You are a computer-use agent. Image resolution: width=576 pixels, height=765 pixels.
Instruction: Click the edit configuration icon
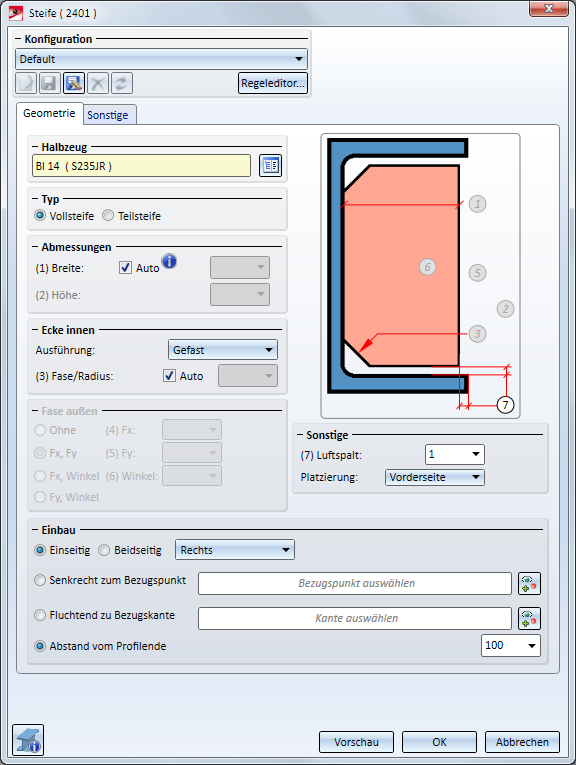pyautogui.click(x=74, y=83)
